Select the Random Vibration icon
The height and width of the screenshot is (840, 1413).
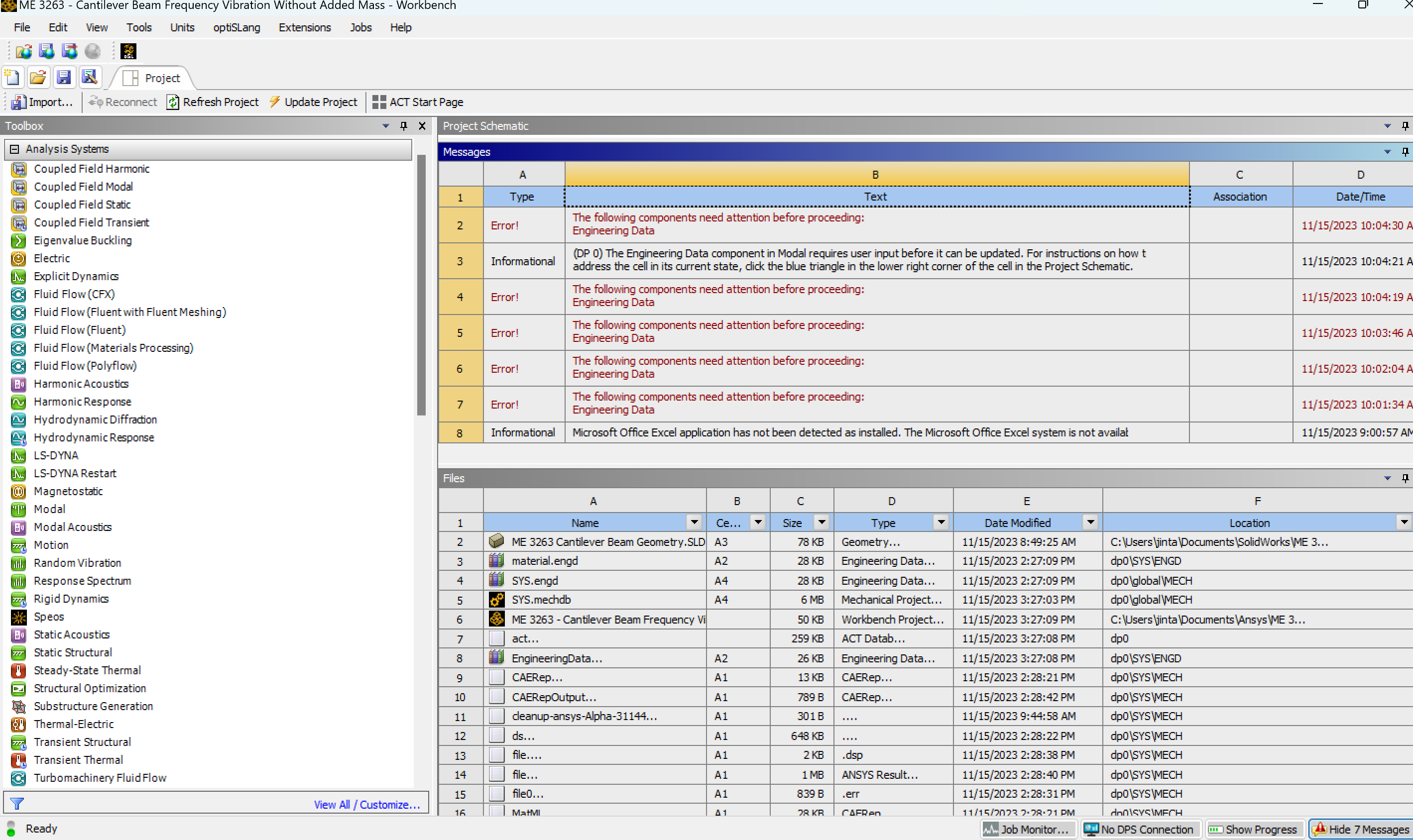point(19,563)
